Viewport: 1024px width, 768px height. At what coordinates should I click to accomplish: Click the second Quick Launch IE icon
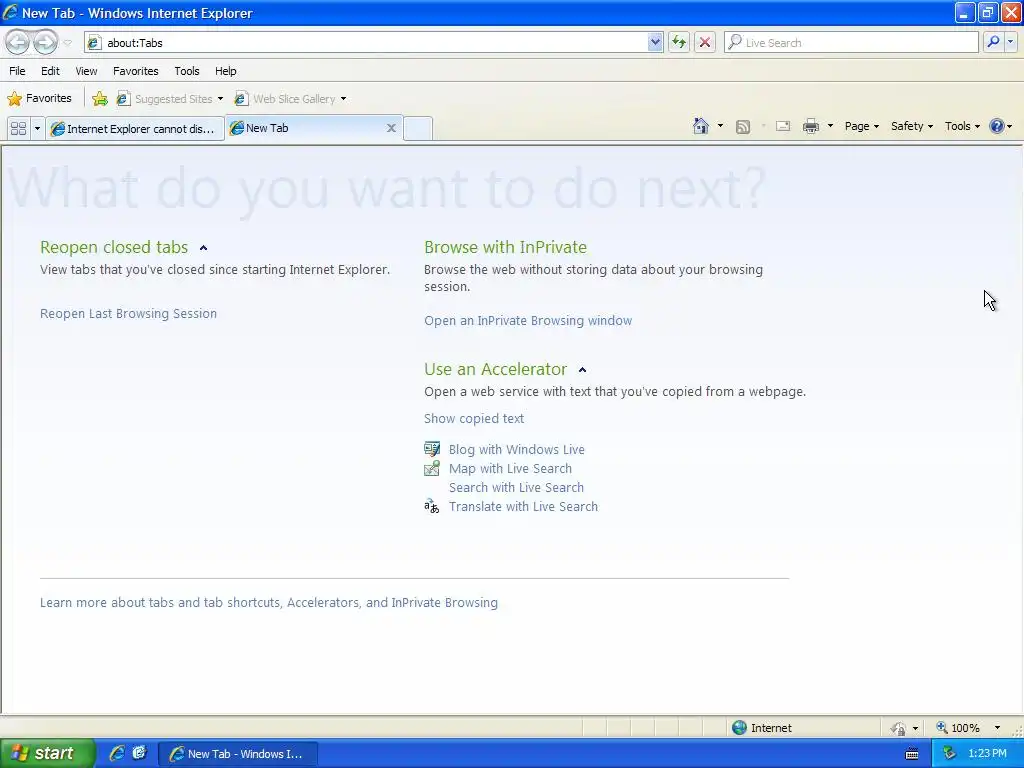[x=139, y=753]
